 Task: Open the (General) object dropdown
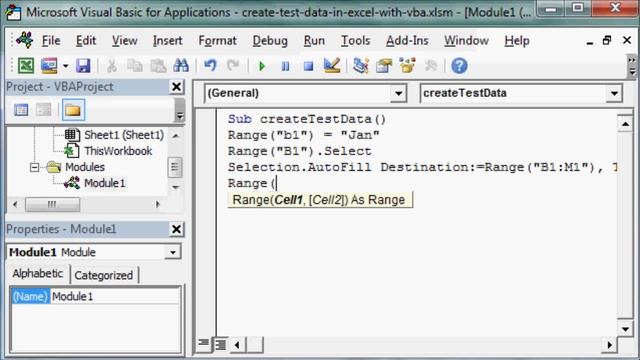coord(398,93)
